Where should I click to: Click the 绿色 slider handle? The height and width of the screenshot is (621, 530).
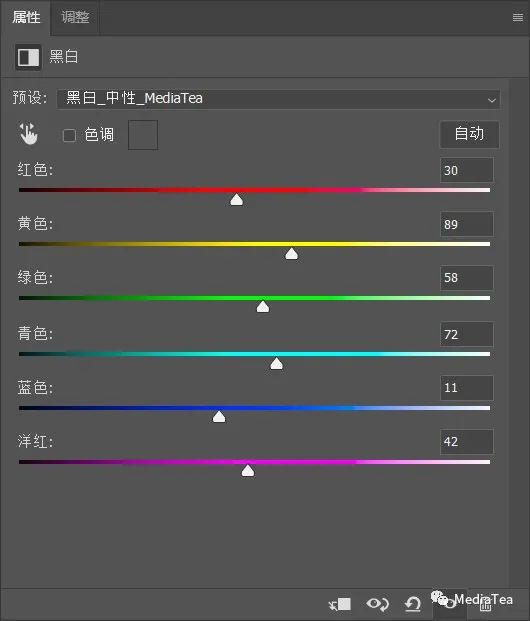click(263, 307)
